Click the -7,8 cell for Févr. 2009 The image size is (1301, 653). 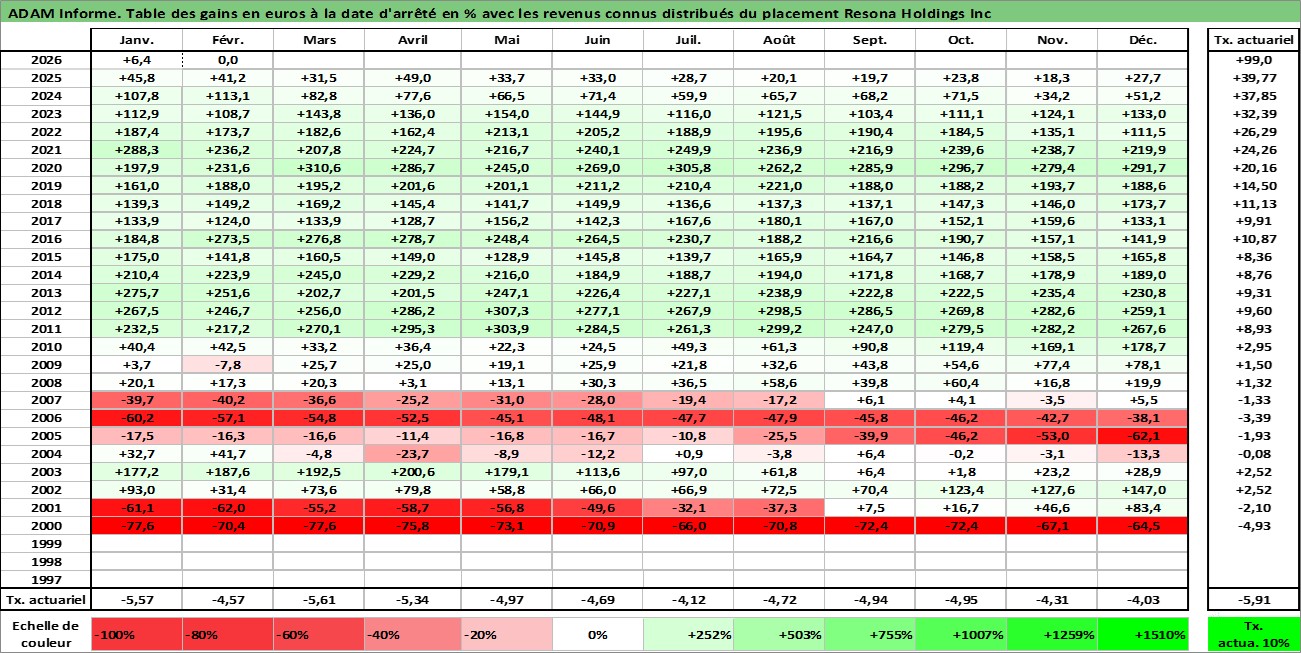tap(227, 364)
